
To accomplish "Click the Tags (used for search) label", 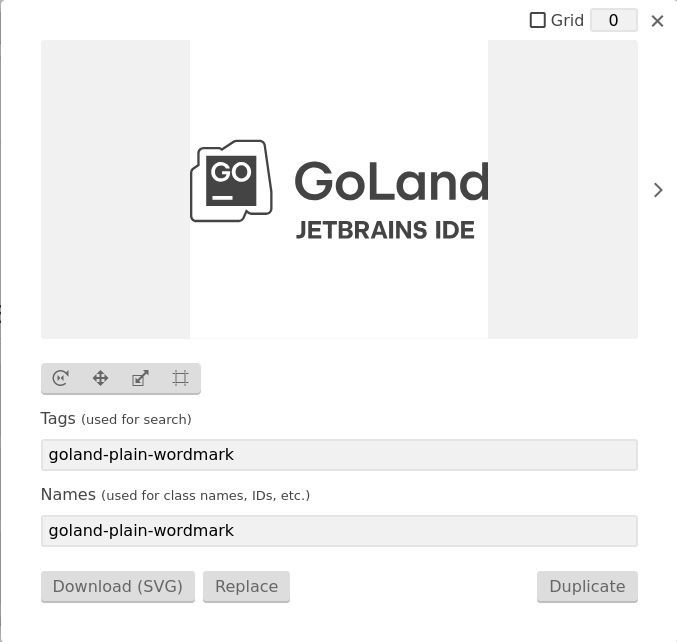I will (x=116, y=419).
